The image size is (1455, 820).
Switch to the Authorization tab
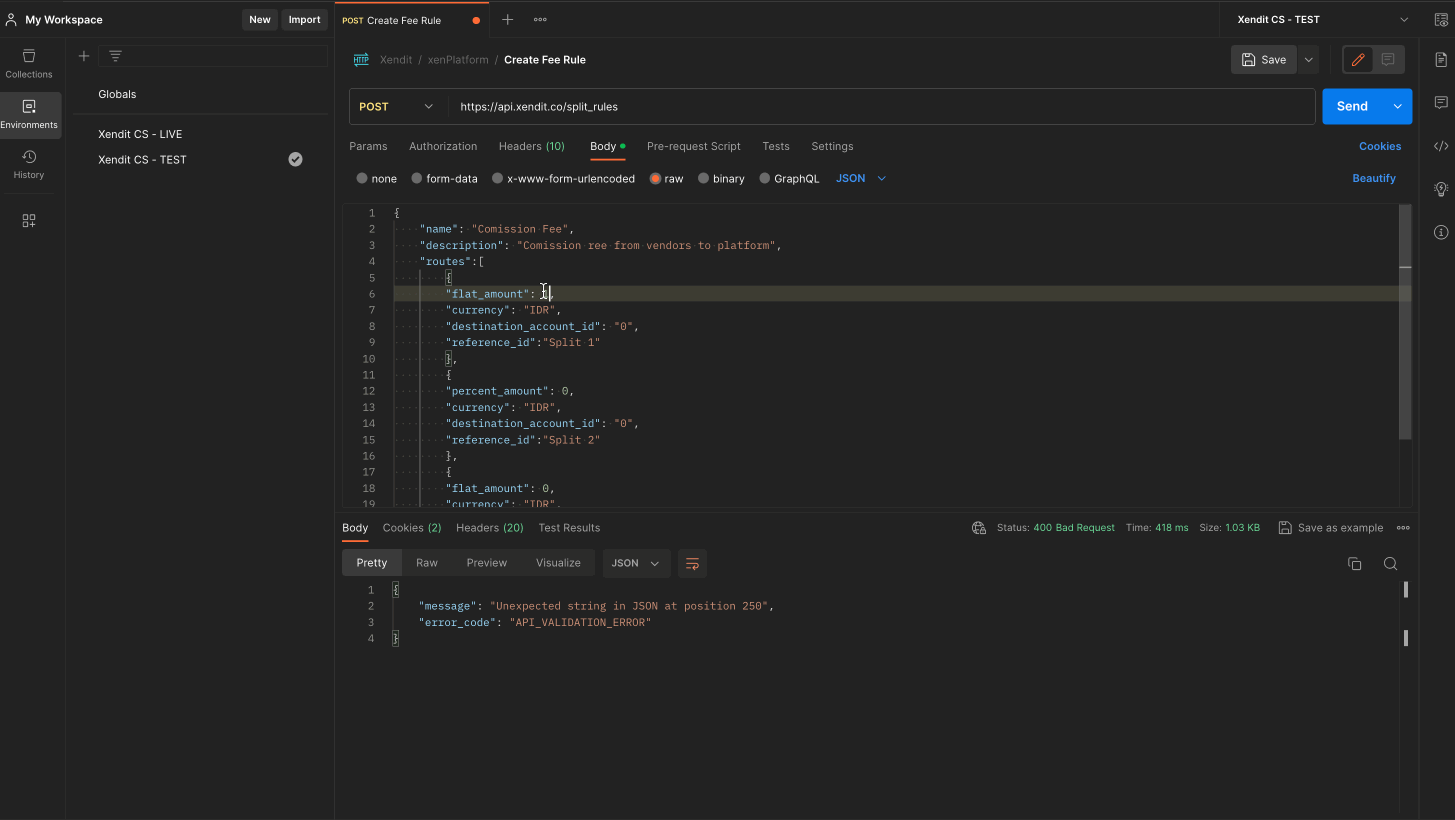pos(443,146)
